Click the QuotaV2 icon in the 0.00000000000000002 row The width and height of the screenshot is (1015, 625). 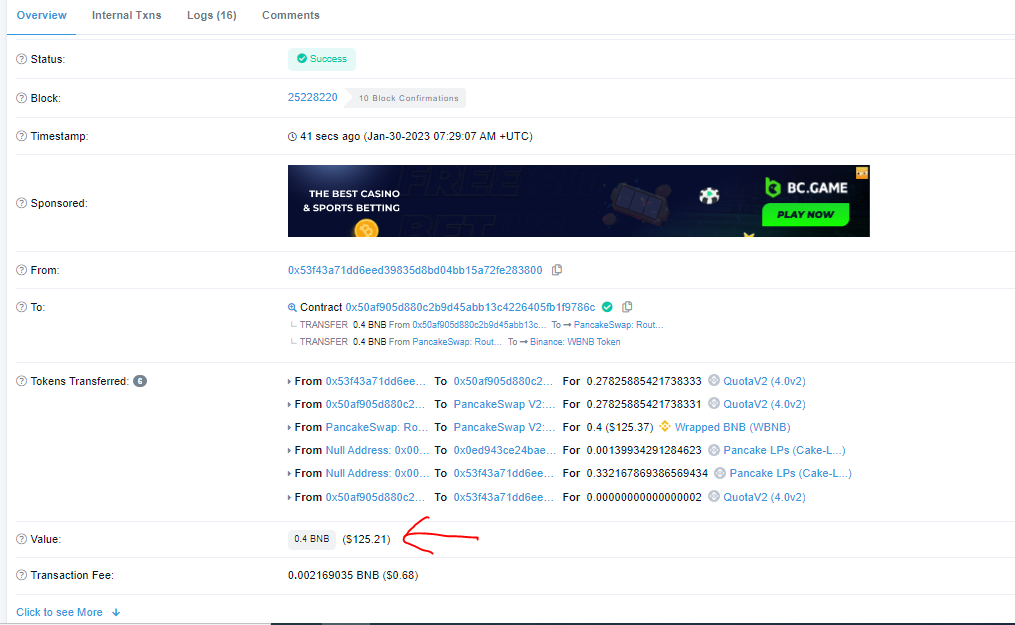pos(713,496)
